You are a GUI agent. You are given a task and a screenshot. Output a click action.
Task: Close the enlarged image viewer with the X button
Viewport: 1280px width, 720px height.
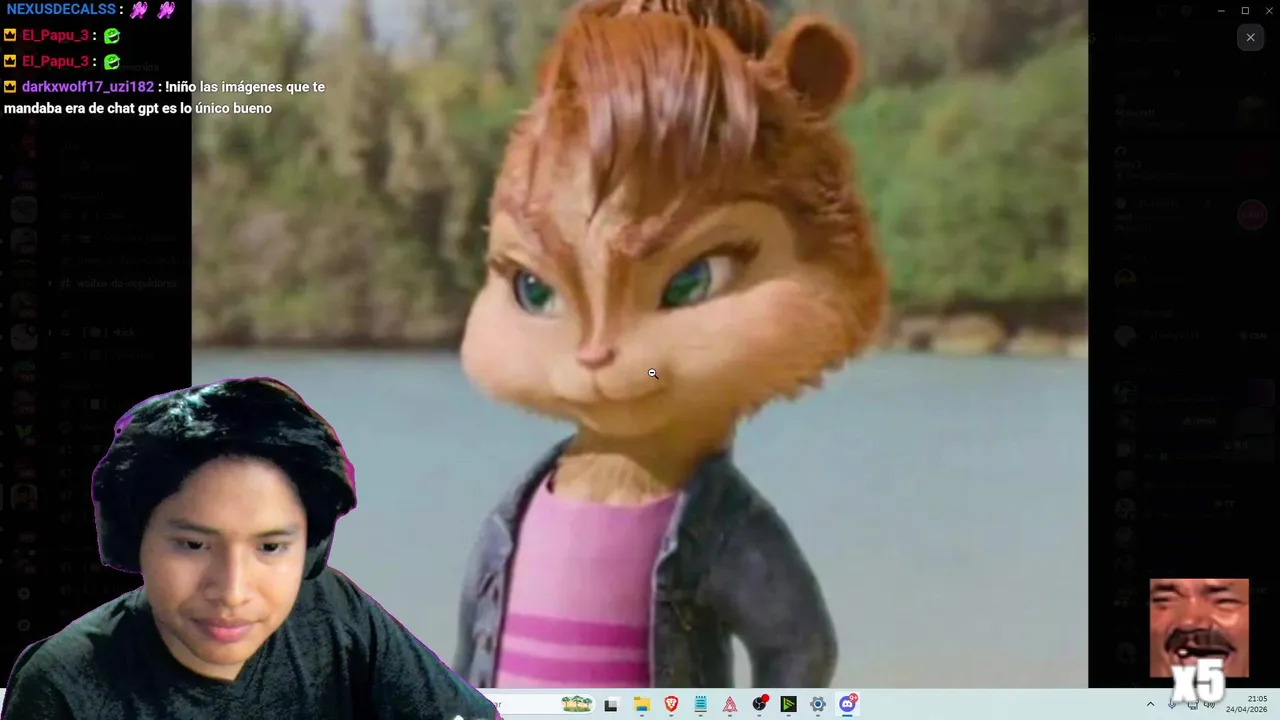point(1250,37)
